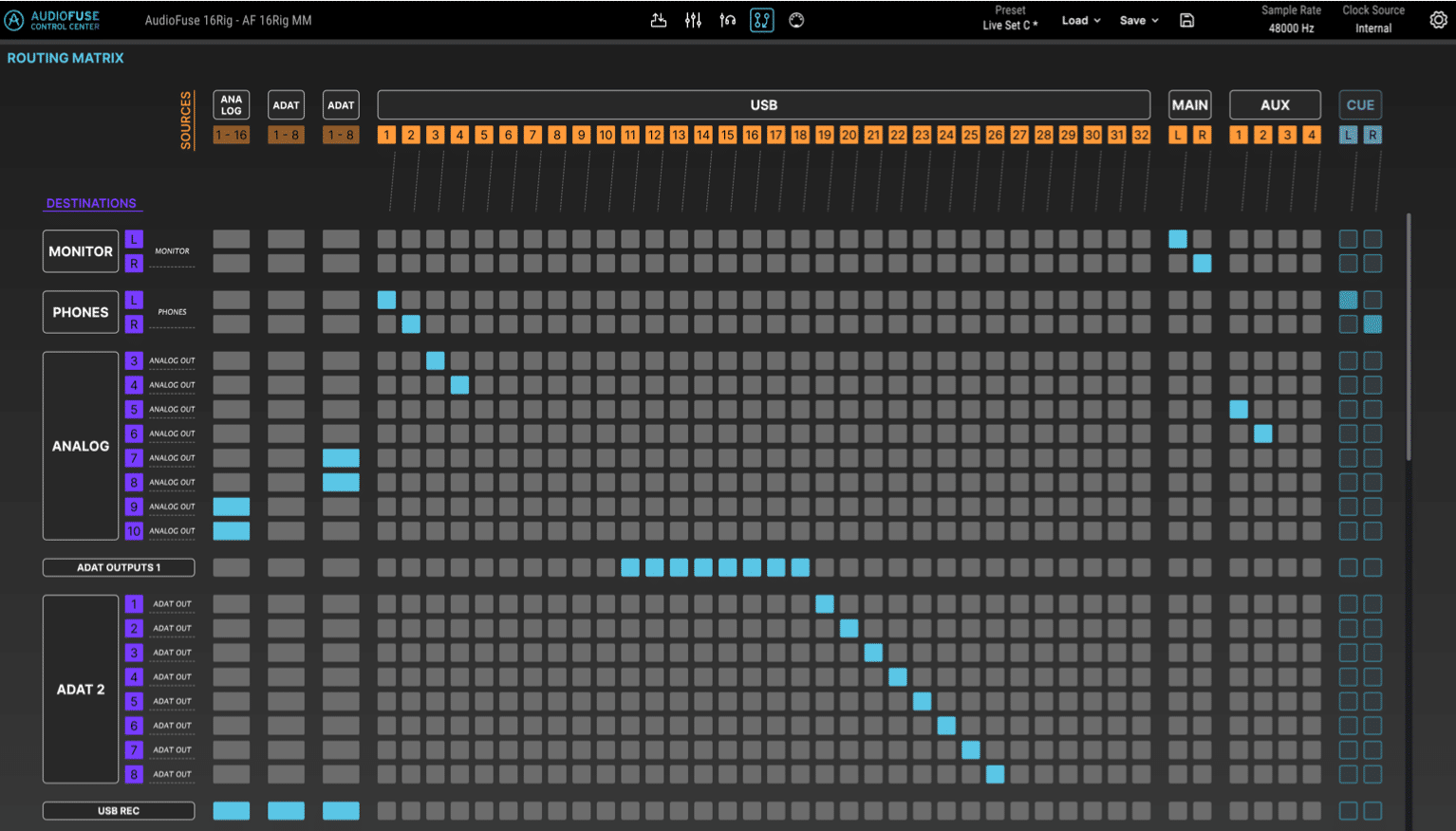1456x831 pixels.
Task: Click the floppy disk save preset icon
Action: (1186, 20)
